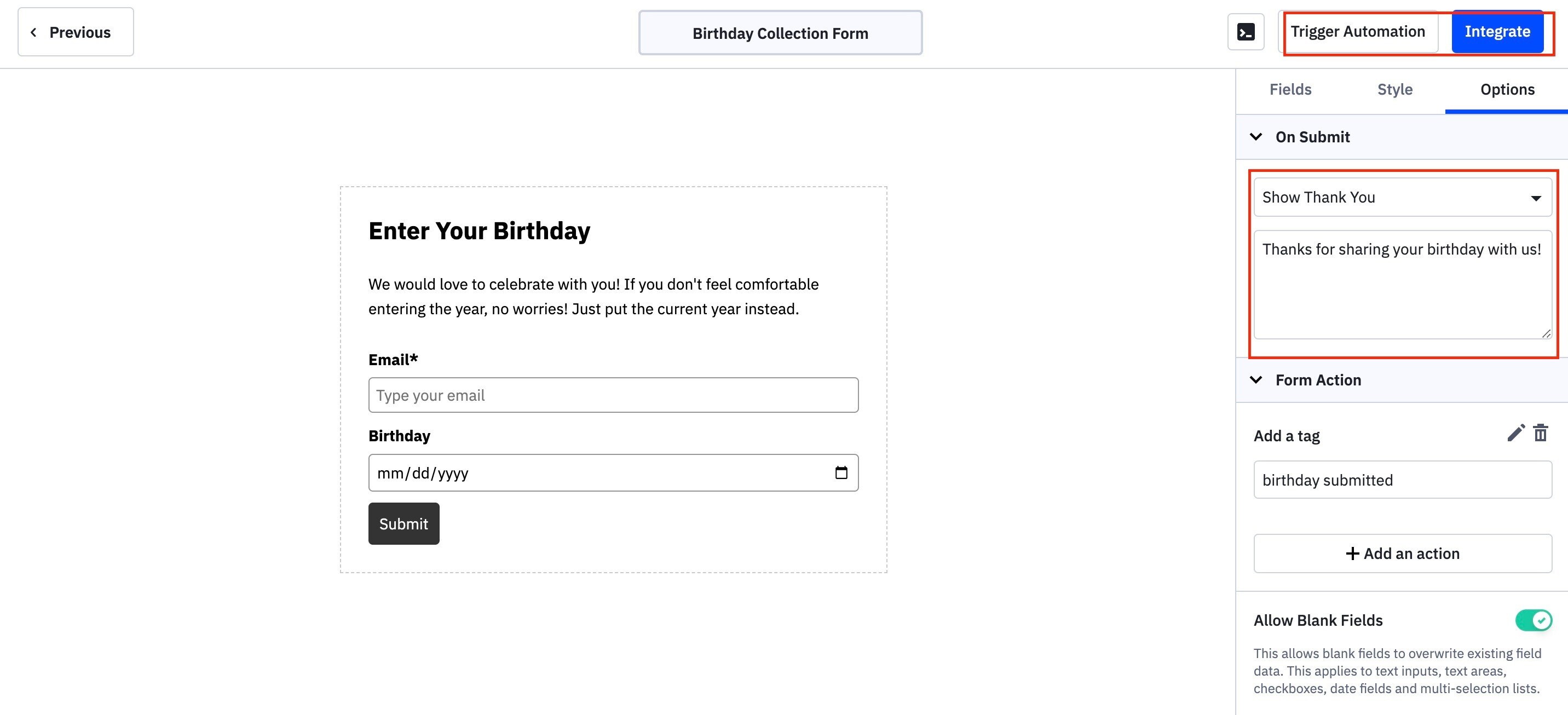Edit the birthday submitted tag field
Screen dimensions: 1568x715
(1403, 480)
